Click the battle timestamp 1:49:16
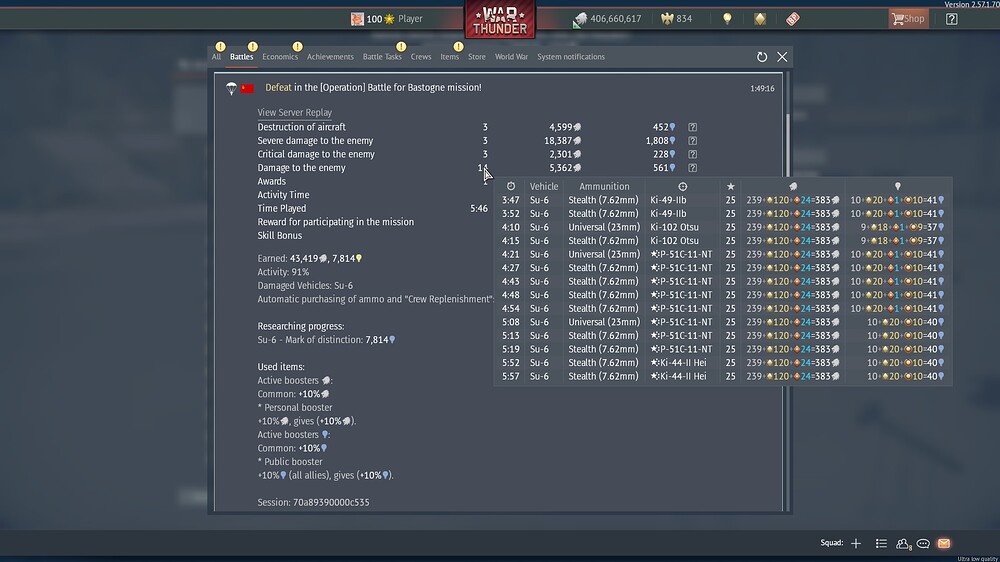Screen dimensions: 1000x562 point(762,89)
